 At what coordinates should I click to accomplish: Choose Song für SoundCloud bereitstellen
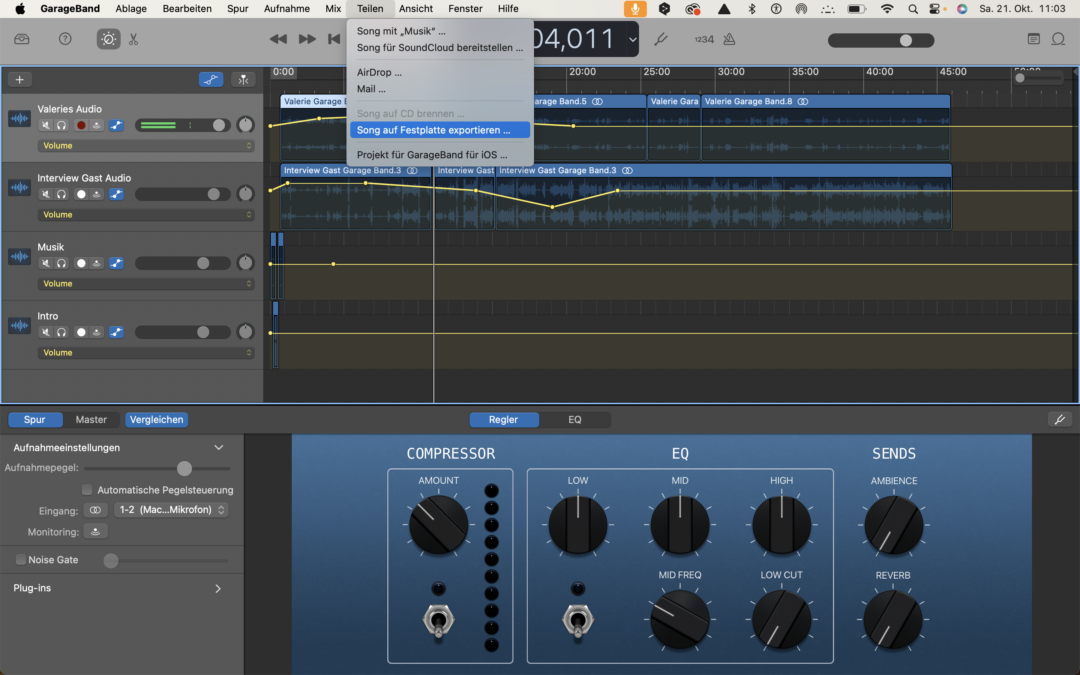(439, 48)
